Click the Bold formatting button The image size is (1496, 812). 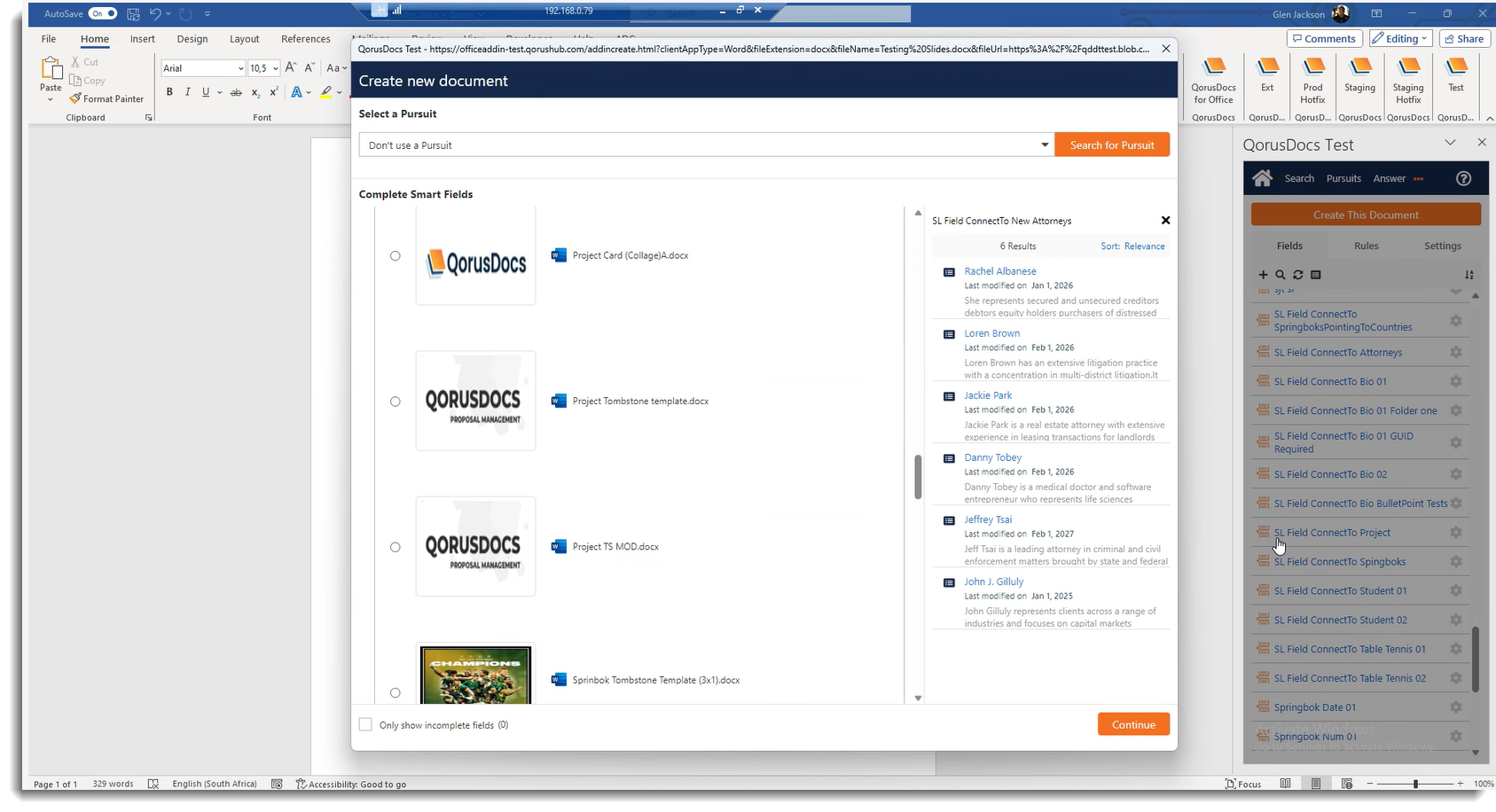169,92
